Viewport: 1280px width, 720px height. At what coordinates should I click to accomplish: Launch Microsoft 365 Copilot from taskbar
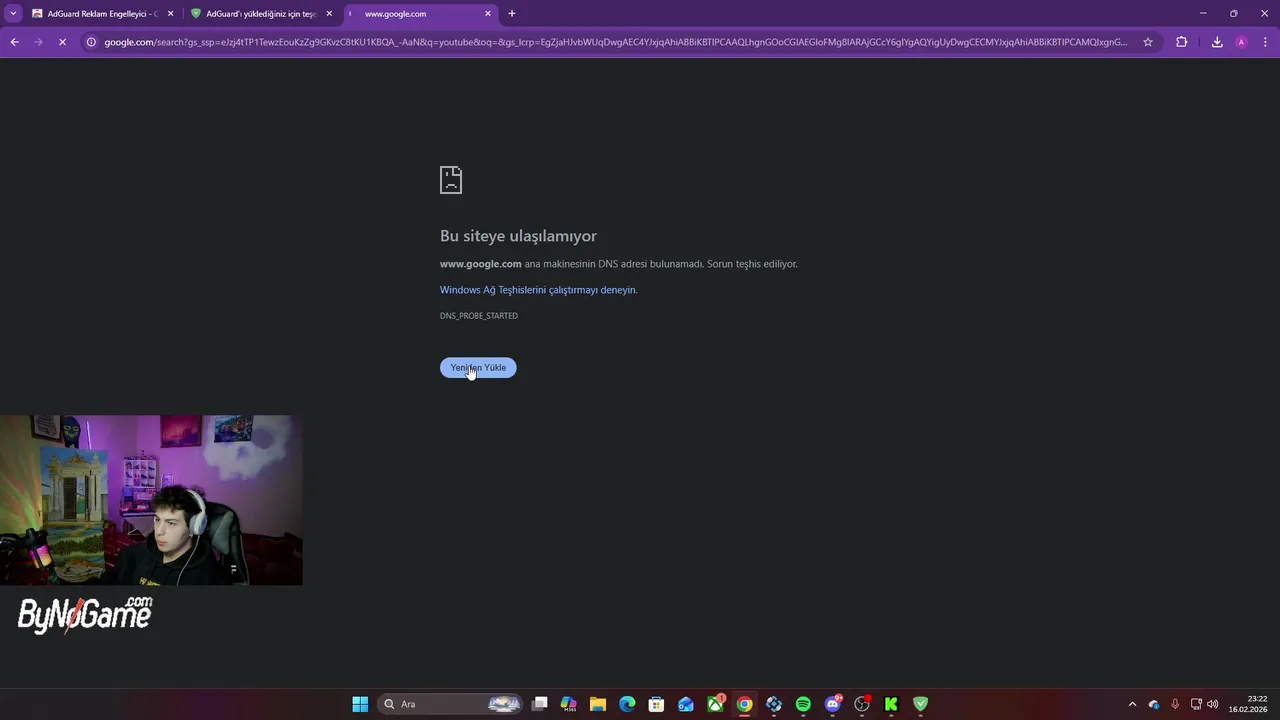click(569, 704)
